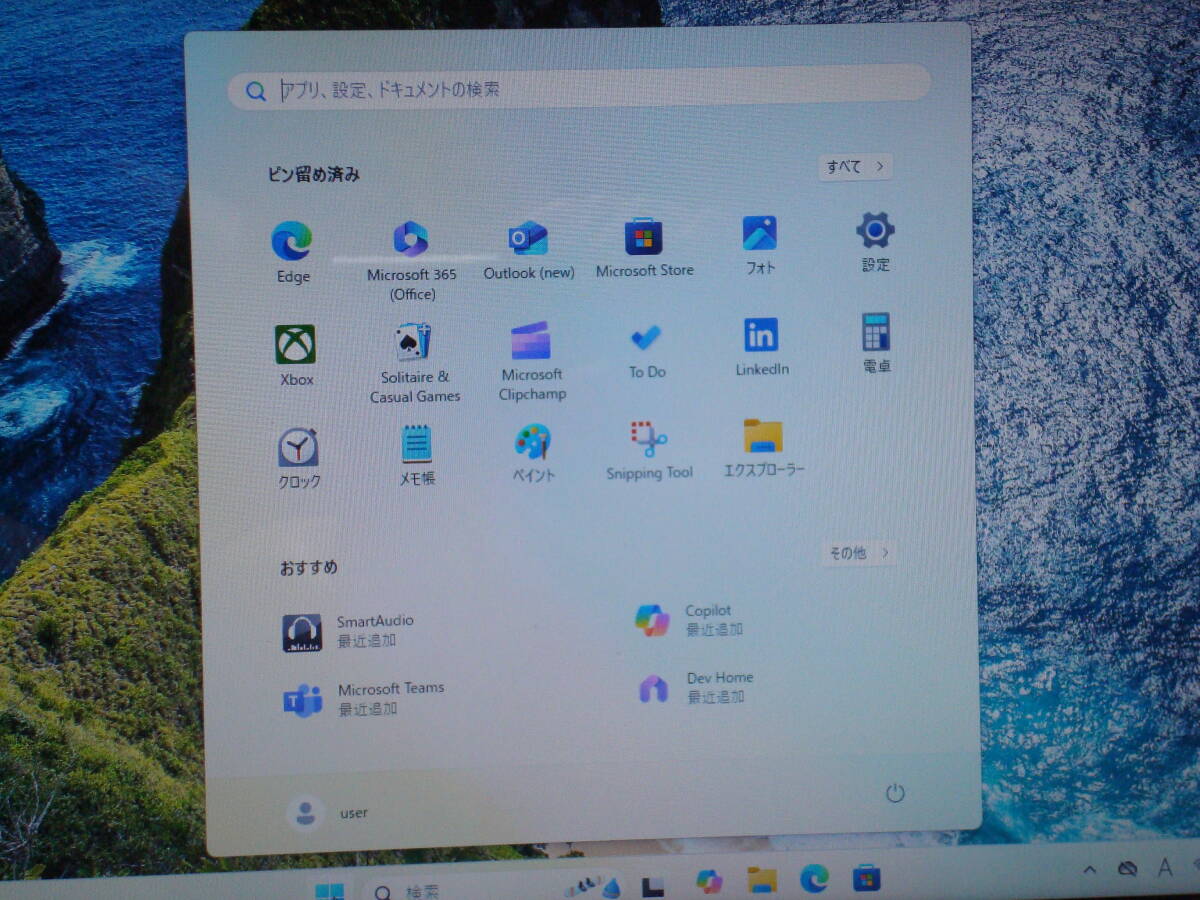Open Copilot from the taskbar
This screenshot has width=1200, height=900.
coord(709,881)
